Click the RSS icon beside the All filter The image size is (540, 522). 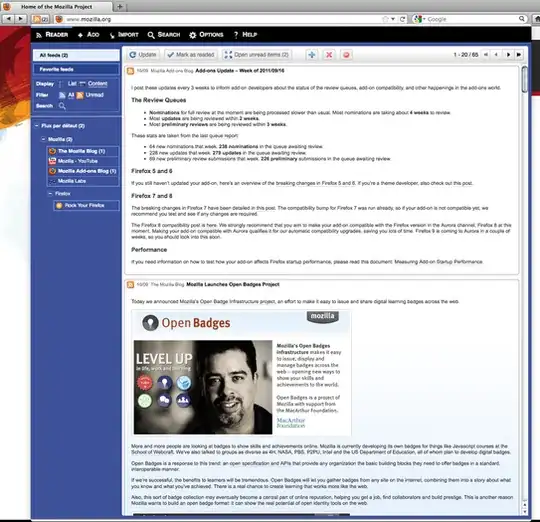(62, 95)
